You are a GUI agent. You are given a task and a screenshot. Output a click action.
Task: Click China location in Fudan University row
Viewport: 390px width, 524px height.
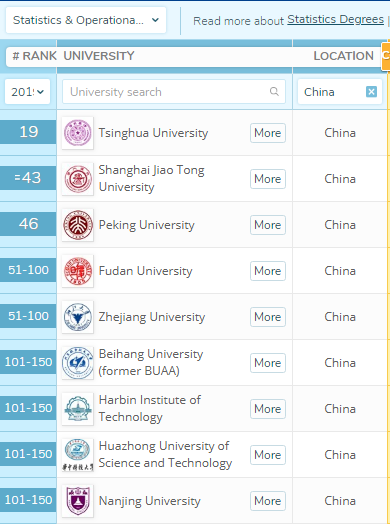(340, 271)
